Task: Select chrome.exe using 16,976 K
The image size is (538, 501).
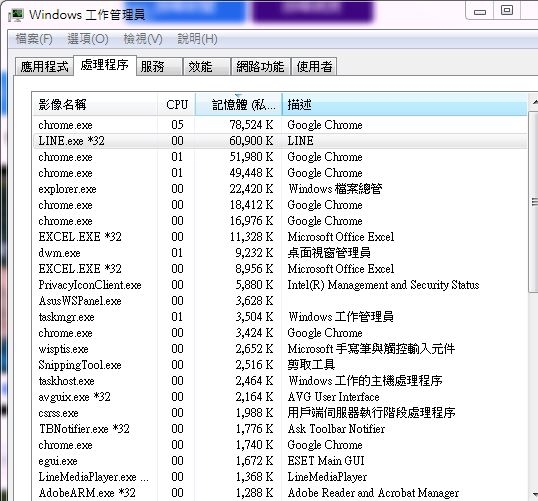Action: 280,221
